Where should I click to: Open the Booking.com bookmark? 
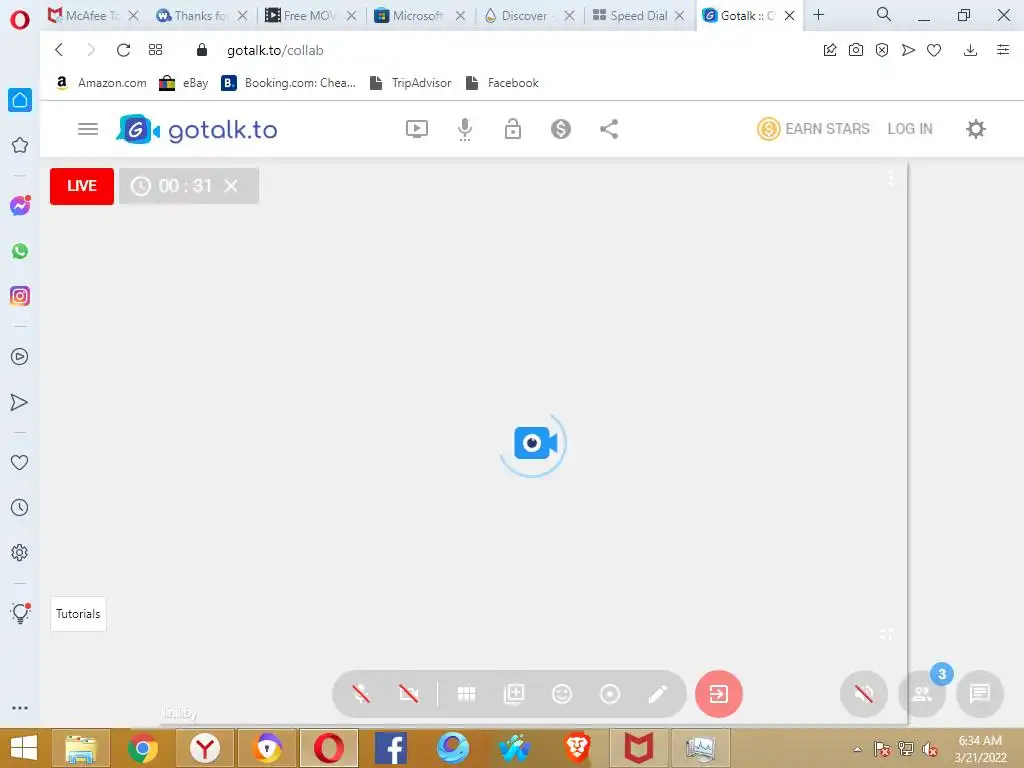coord(289,83)
